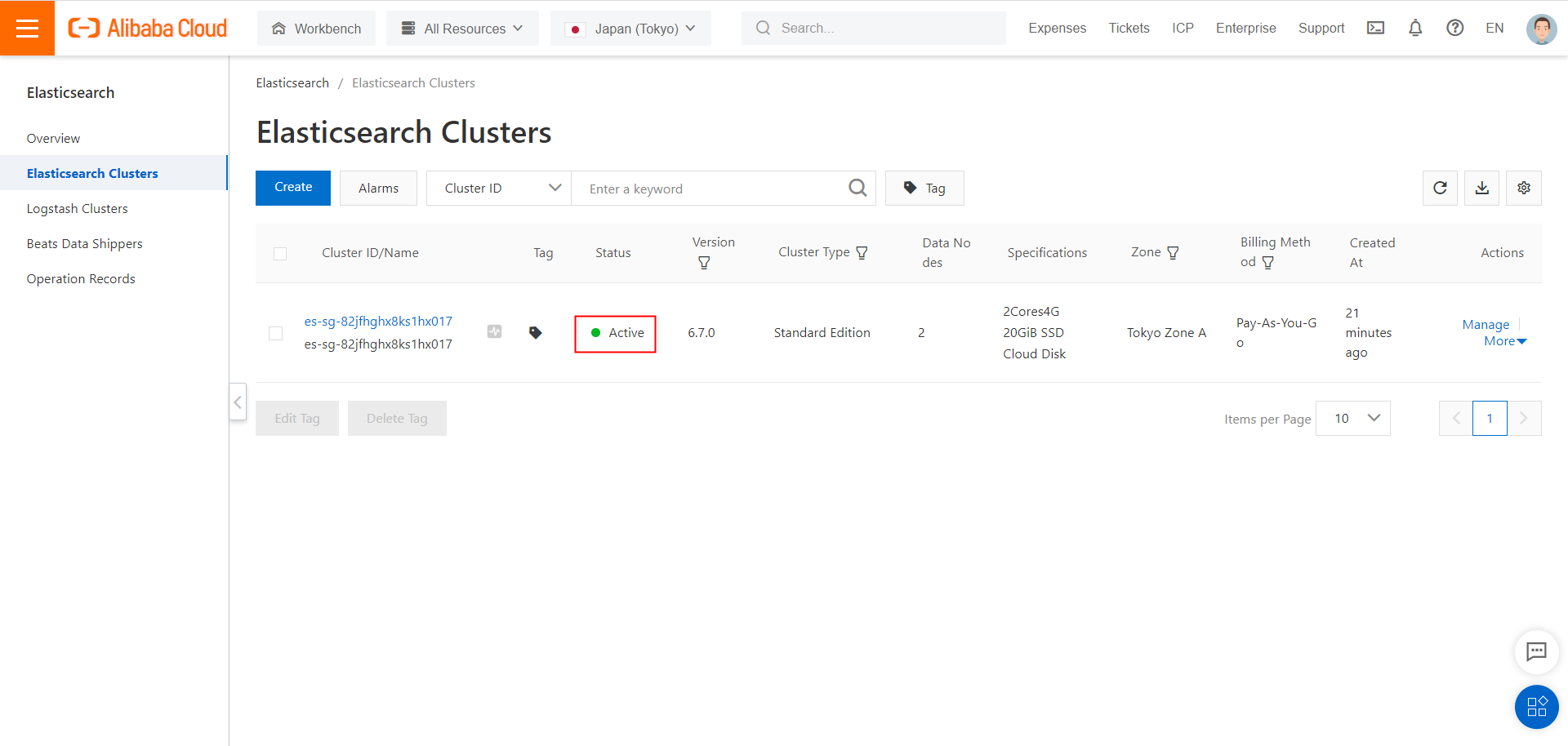Open Items per Page dropdown
This screenshot has width=1568, height=746.
[1352, 418]
